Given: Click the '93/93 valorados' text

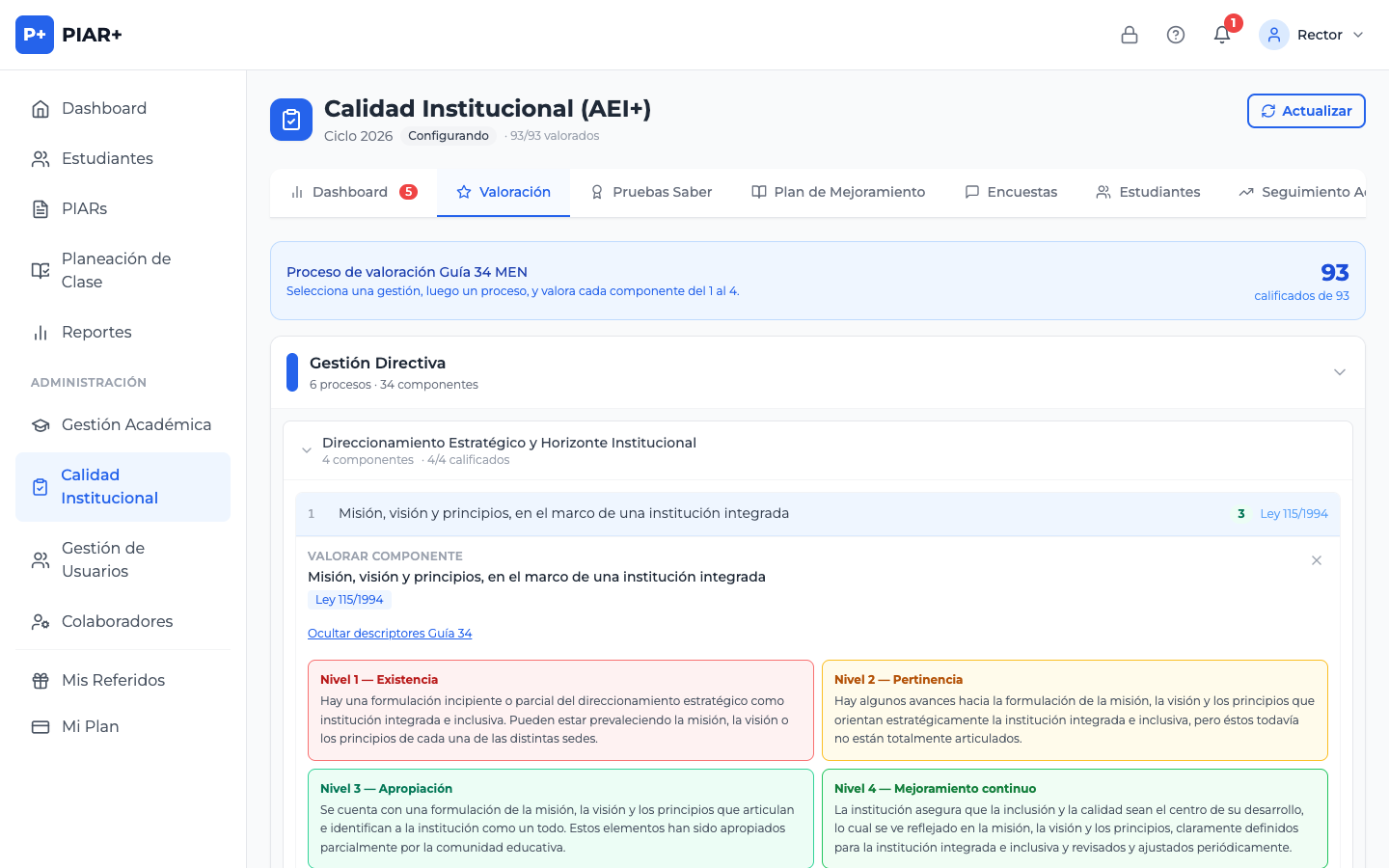Looking at the screenshot, I should [555, 136].
